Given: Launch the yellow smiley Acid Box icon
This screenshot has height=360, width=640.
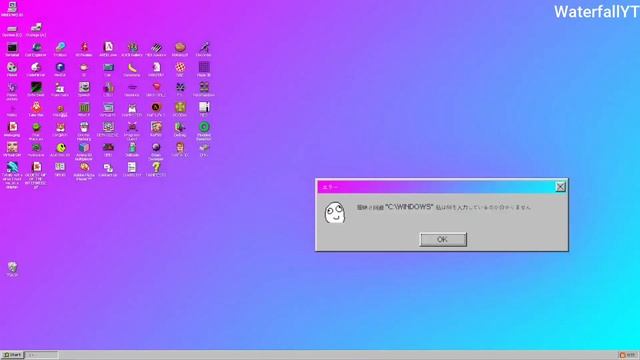Looking at the screenshot, I should click(60, 147).
